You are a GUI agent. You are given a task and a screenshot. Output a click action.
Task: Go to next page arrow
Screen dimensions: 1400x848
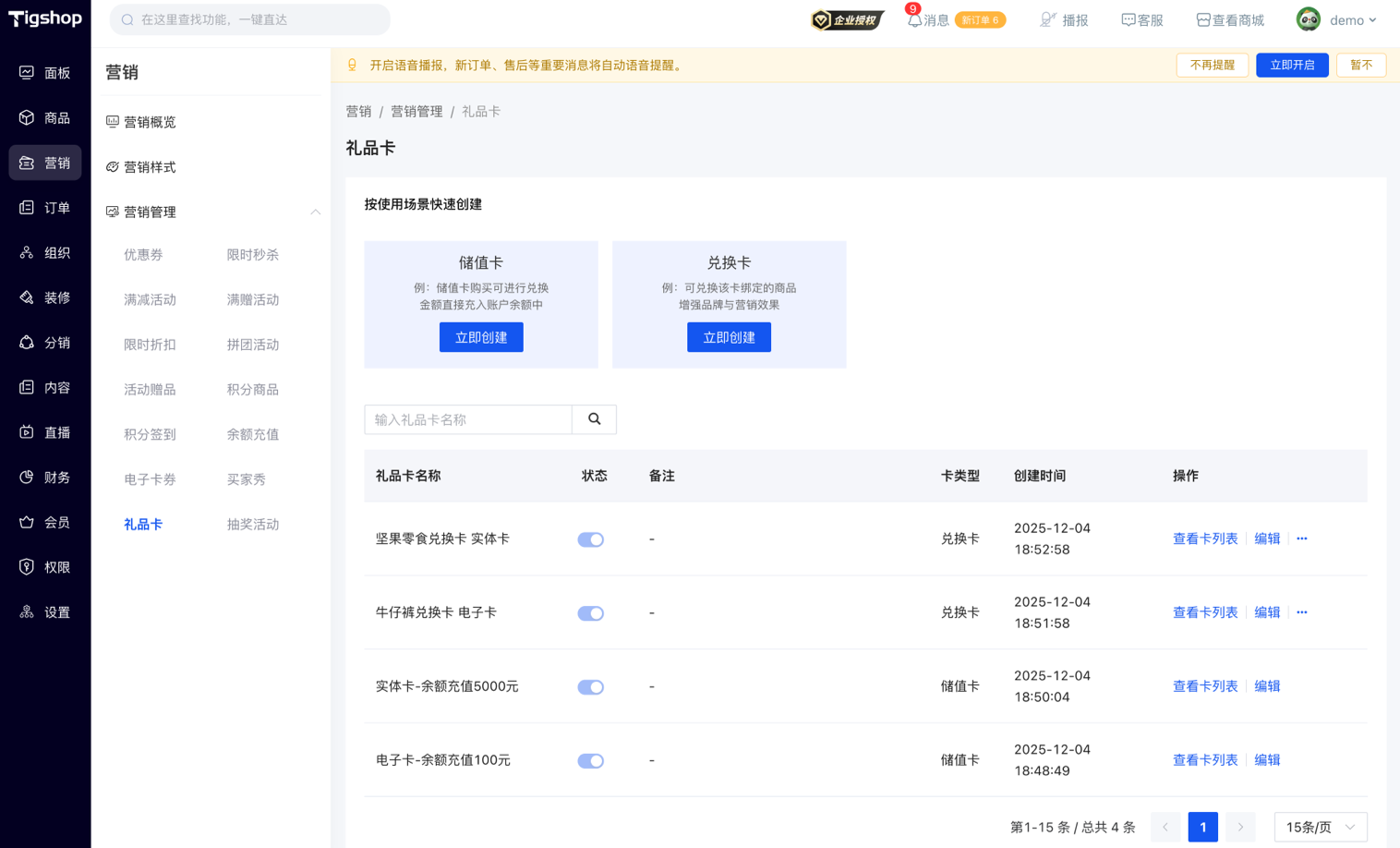click(x=1240, y=827)
